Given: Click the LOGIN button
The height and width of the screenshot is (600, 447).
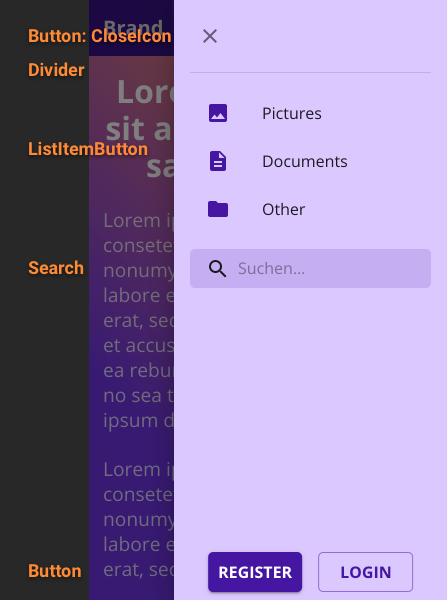Looking at the screenshot, I should click(x=365, y=572).
